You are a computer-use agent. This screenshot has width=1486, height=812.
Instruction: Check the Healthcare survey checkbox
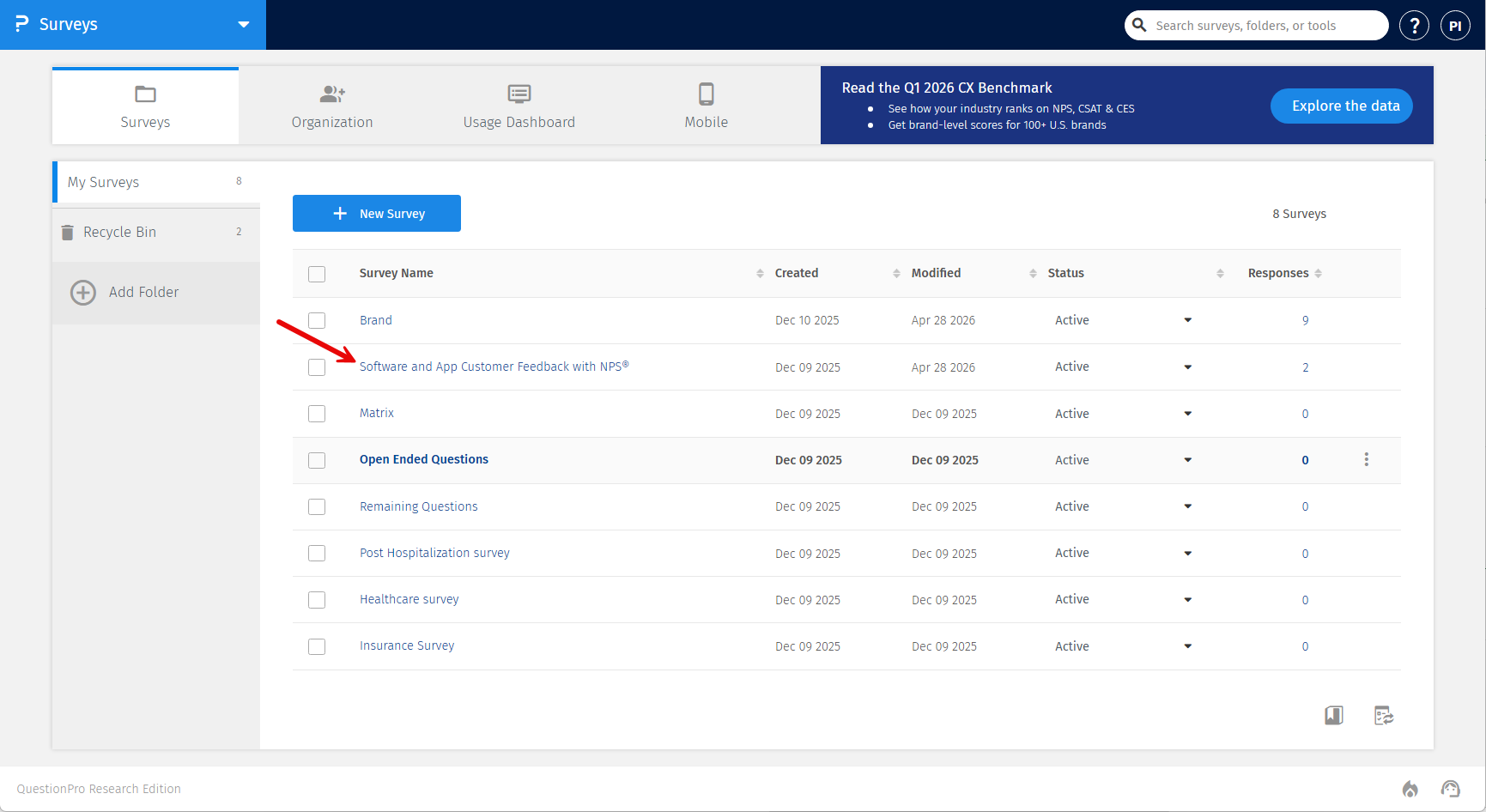tap(317, 599)
